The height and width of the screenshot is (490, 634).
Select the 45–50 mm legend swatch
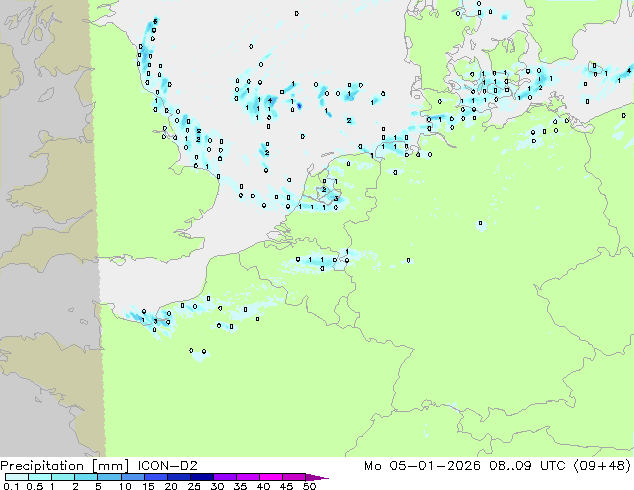[294, 477]
